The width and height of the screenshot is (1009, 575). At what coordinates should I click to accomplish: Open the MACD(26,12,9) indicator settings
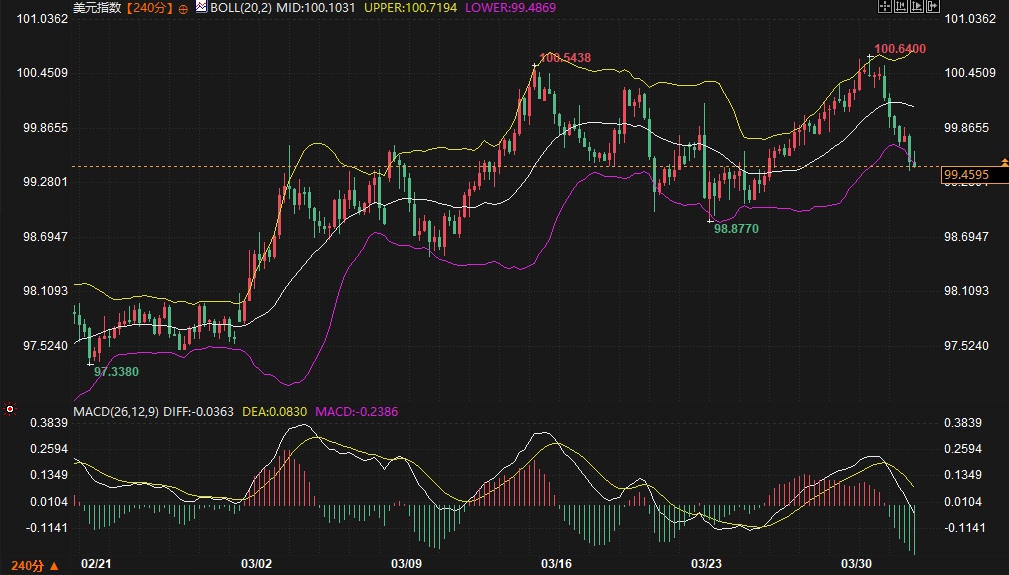(x=115, y=411)
